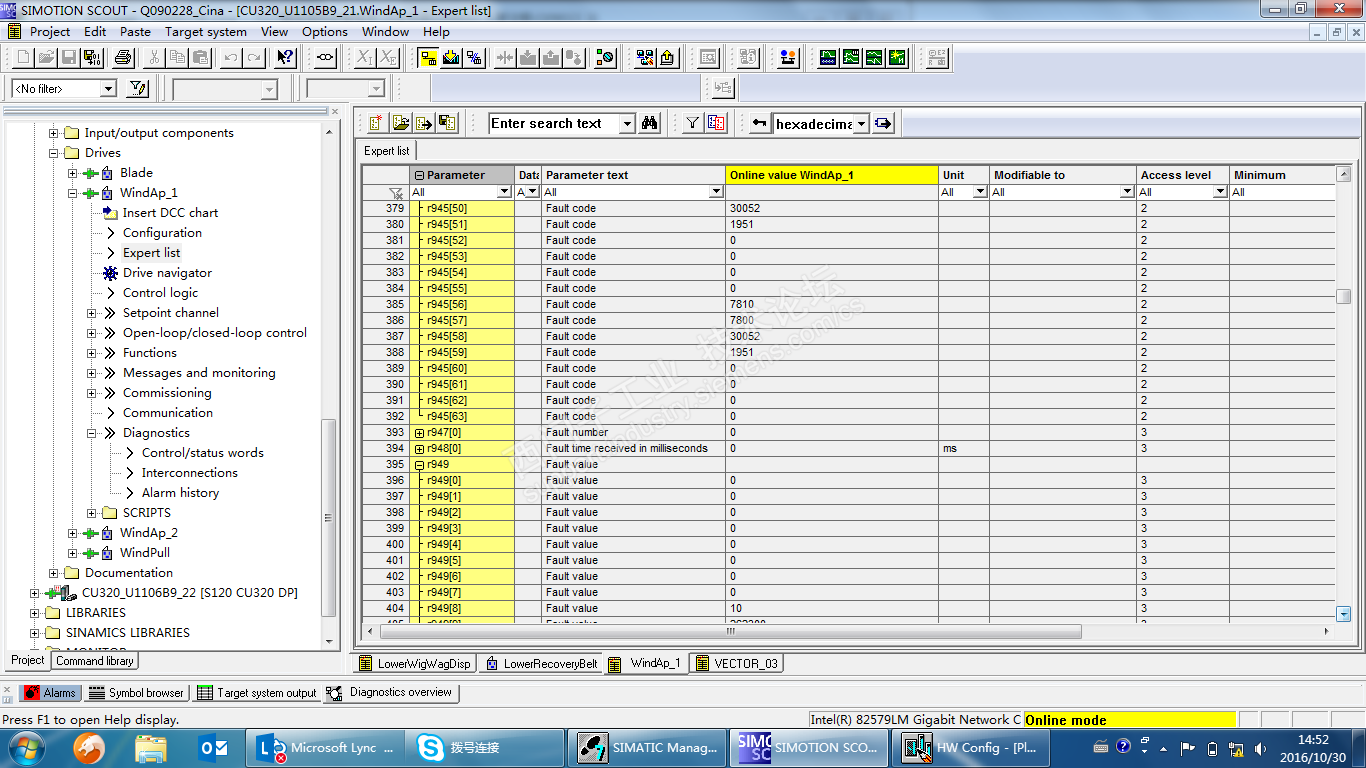Click the third green measuring function icon
Screen dimensions: 1366x768
[x=874, y=58]
